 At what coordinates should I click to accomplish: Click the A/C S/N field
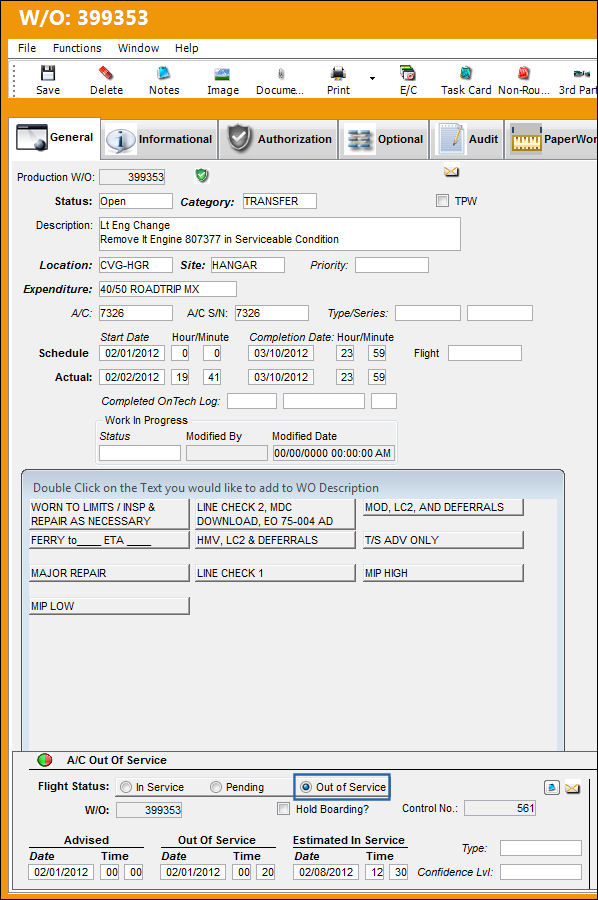[271, 313]
